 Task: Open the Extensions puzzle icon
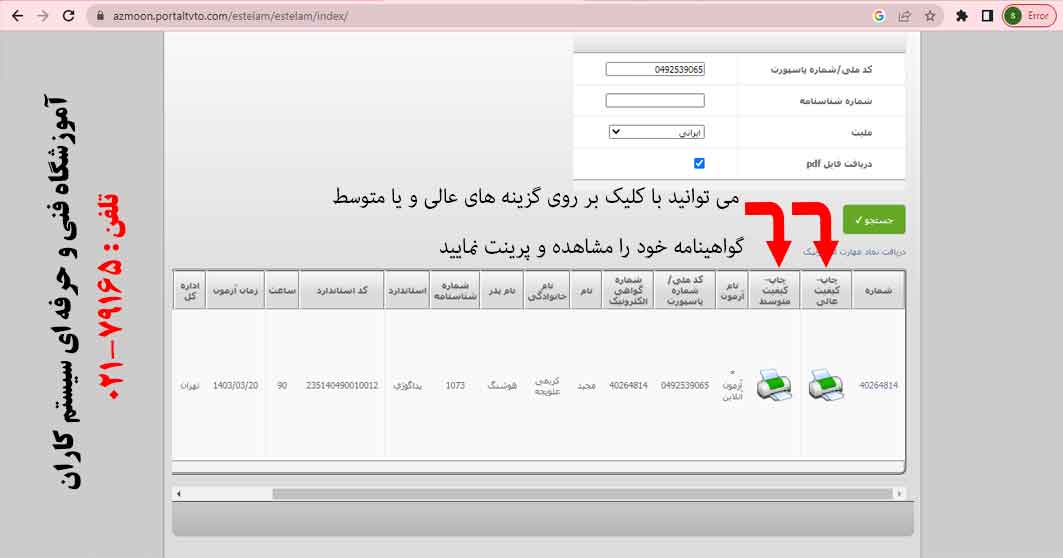click(962, 16)
